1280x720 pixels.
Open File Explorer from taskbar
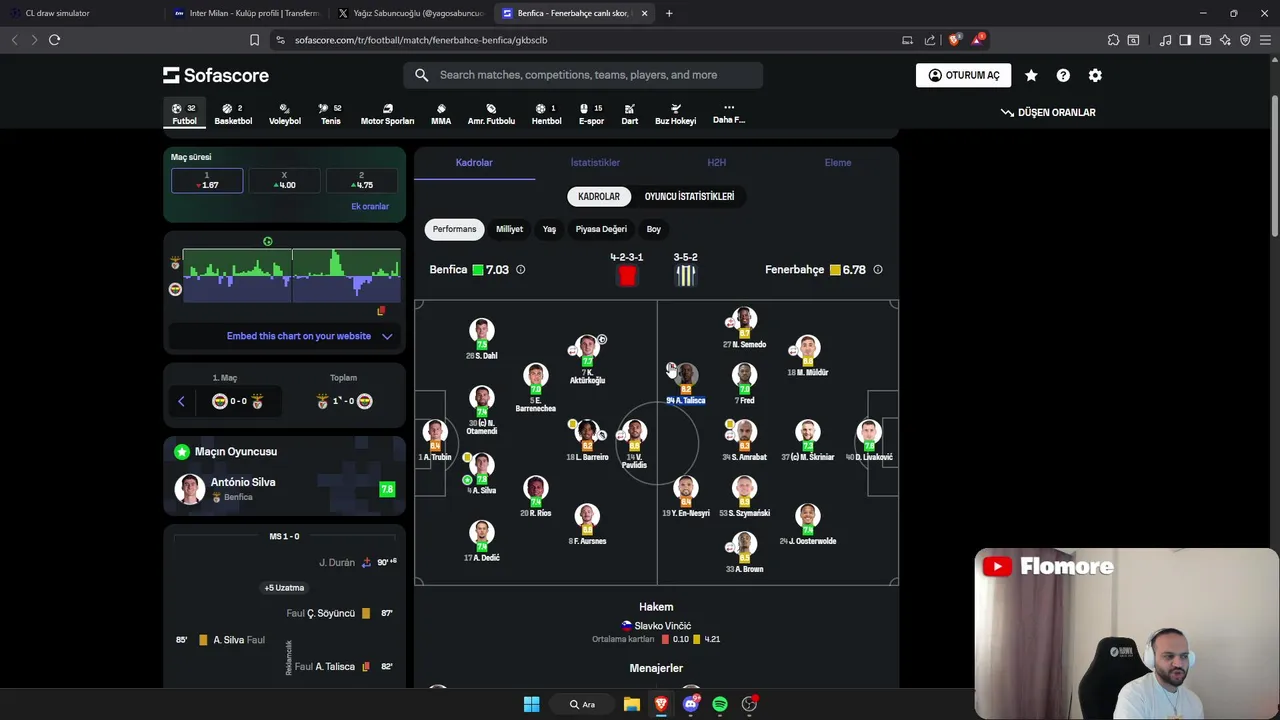(x=631, y=704)
